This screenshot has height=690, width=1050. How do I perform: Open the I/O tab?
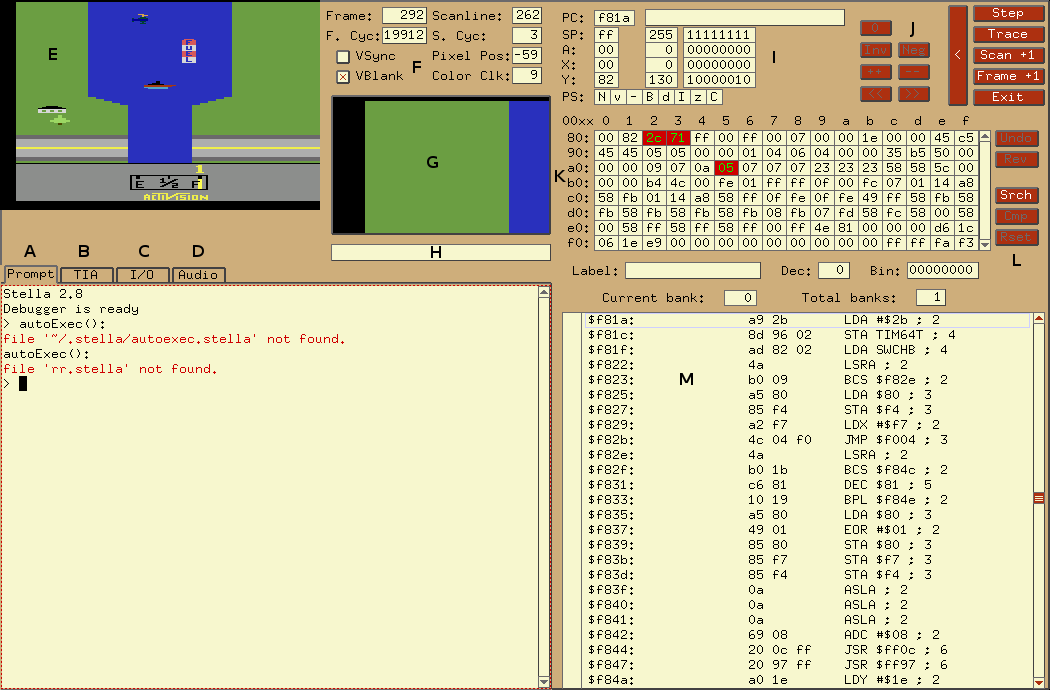(x=142, y=274)
